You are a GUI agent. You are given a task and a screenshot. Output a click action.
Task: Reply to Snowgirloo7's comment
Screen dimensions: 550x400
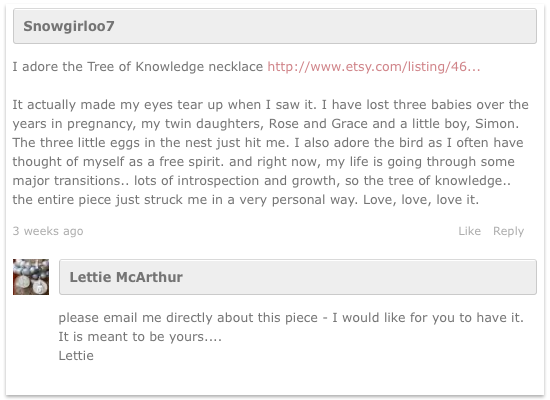point(508,231)
